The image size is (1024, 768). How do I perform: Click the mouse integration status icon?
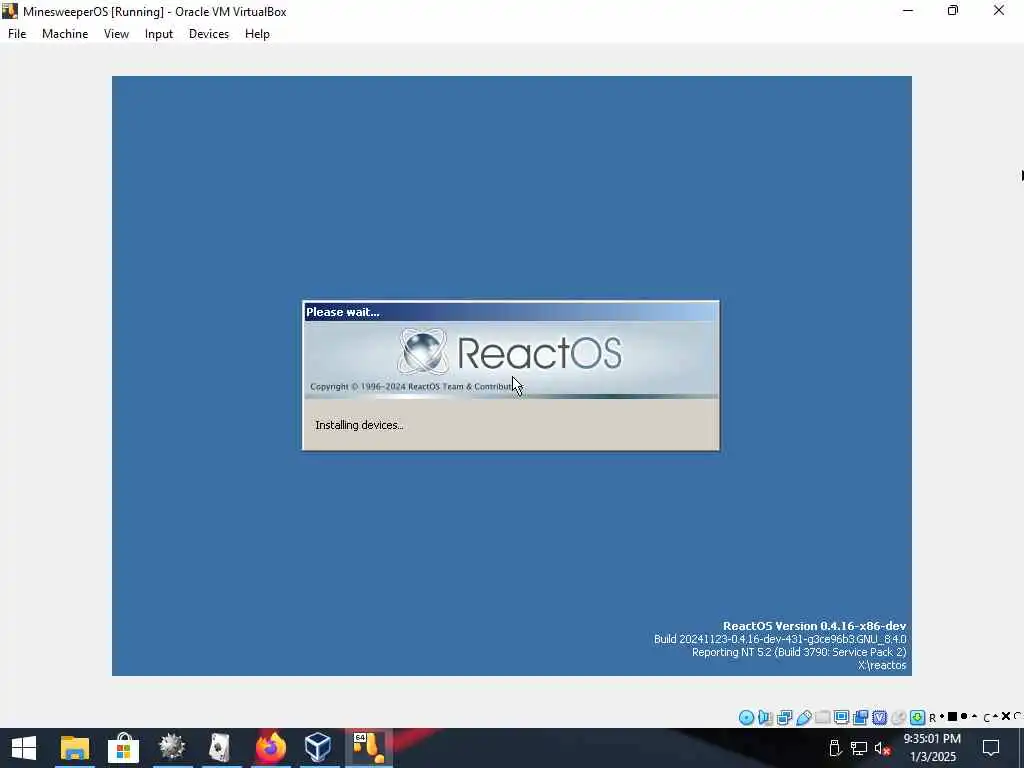899,718
